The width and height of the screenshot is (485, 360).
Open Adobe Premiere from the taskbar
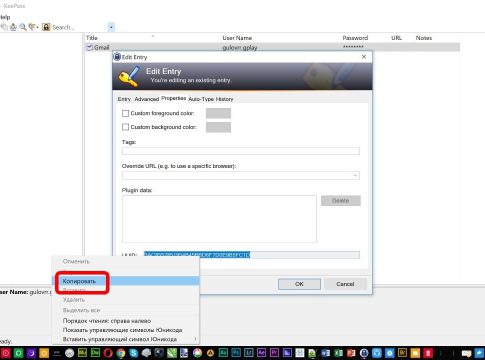(x=274, y=353)
